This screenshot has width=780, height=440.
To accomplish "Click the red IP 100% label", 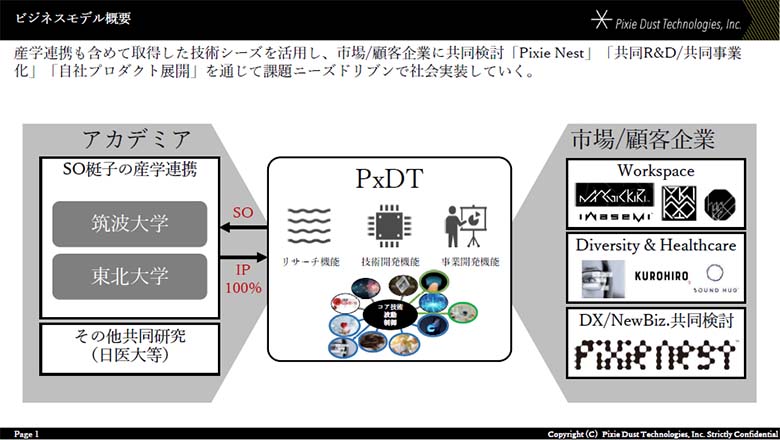I will coord(243,279).
